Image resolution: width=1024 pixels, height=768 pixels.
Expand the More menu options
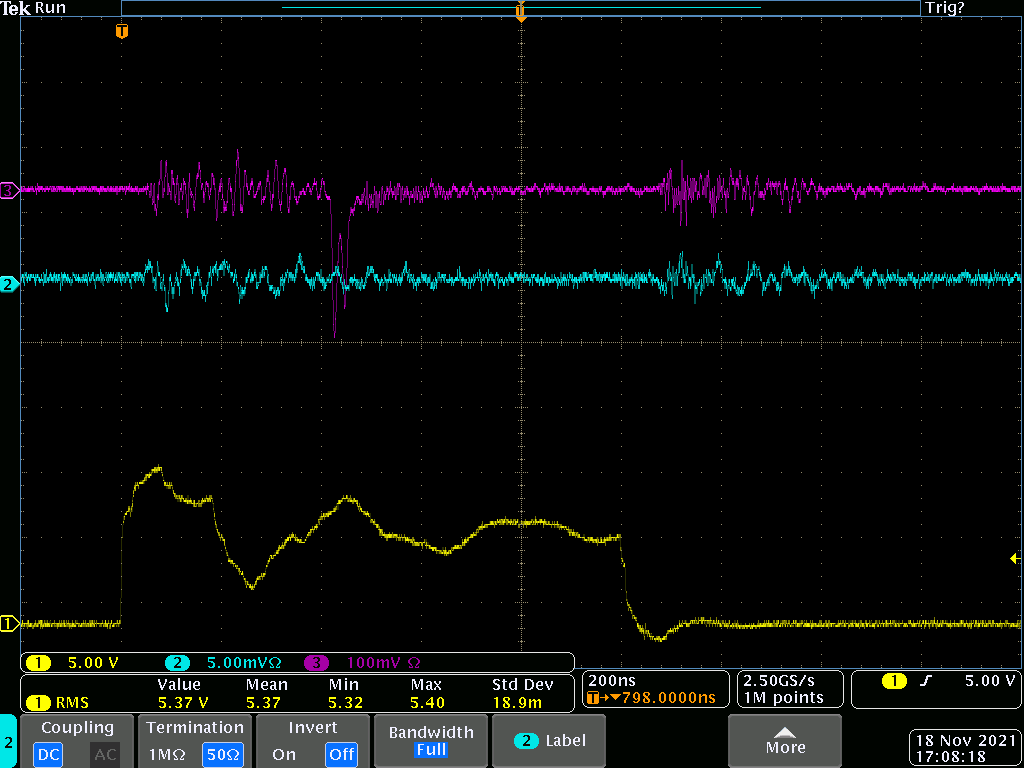(784, 741)
